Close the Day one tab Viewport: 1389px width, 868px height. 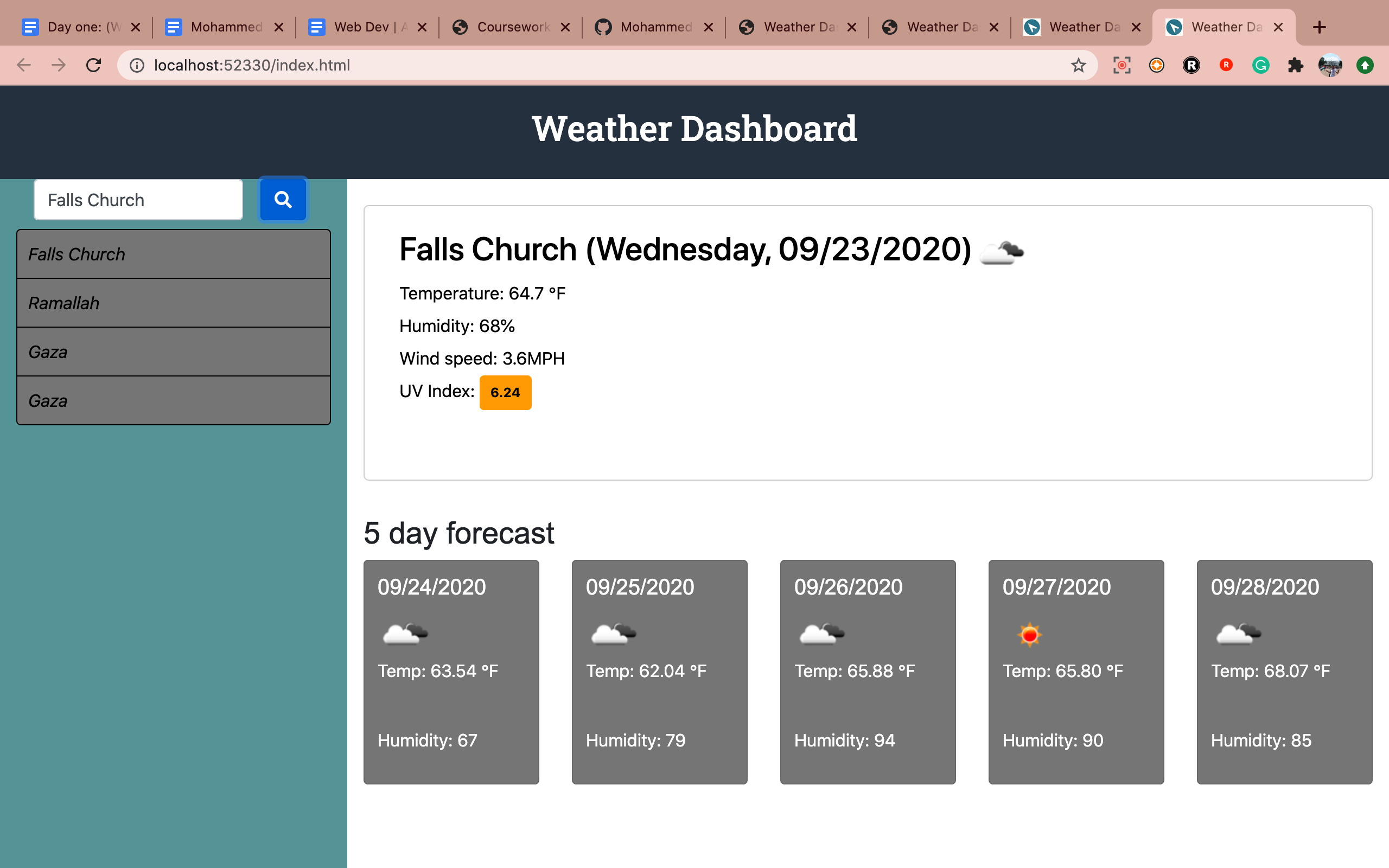point(136,27)
